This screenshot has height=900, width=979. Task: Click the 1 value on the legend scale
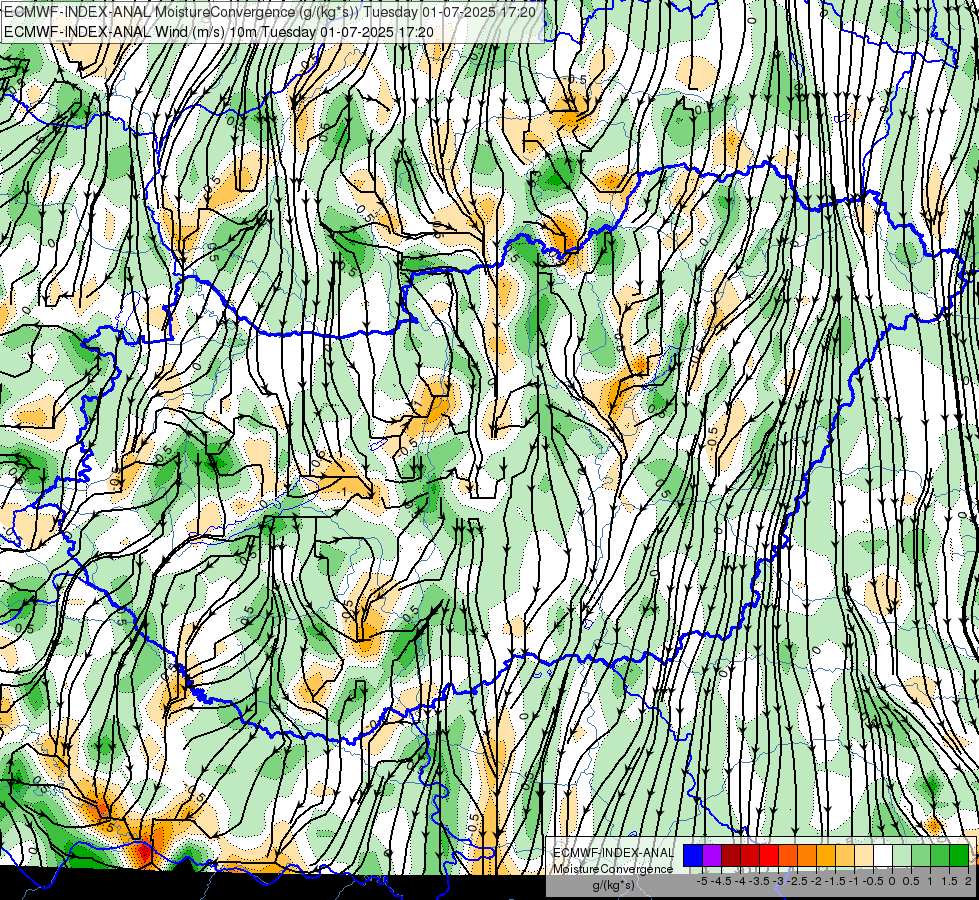(x=930, y=881)
